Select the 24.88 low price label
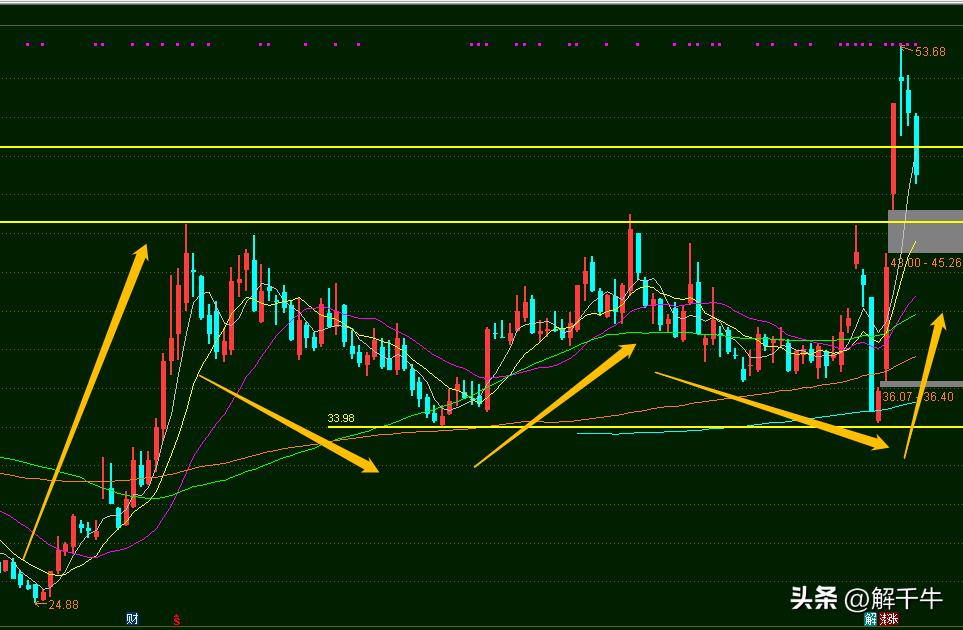963x630 pixels. click(x=63, y=605)
